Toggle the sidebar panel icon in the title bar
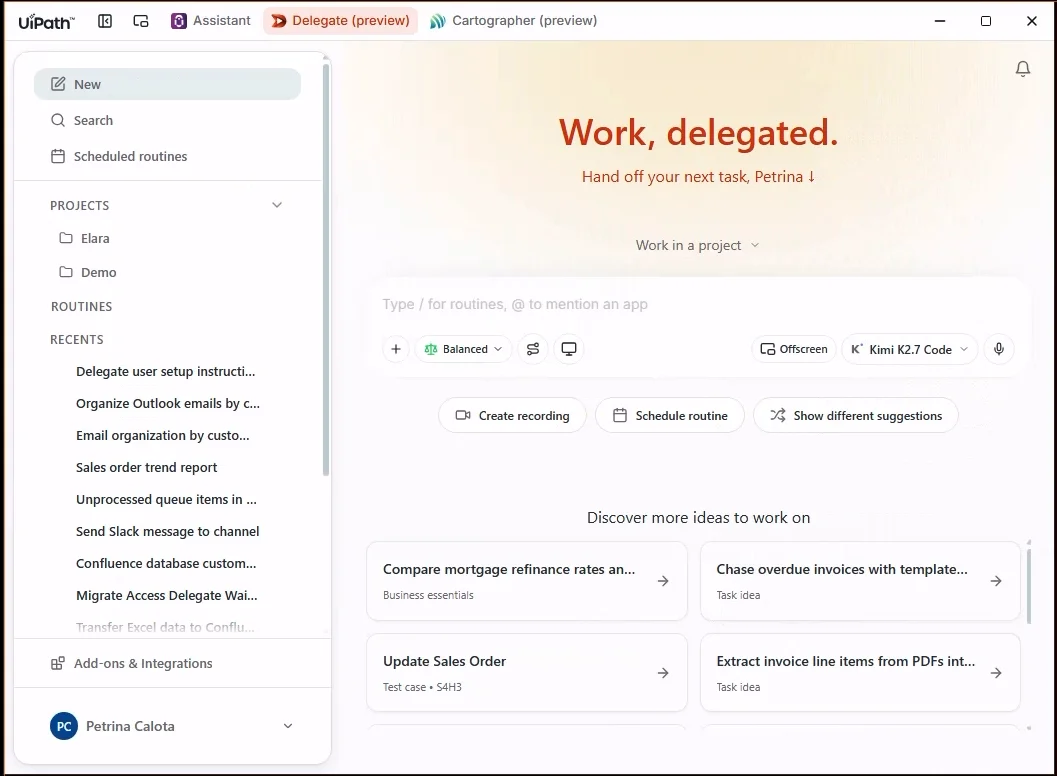 tap(105, 21)
